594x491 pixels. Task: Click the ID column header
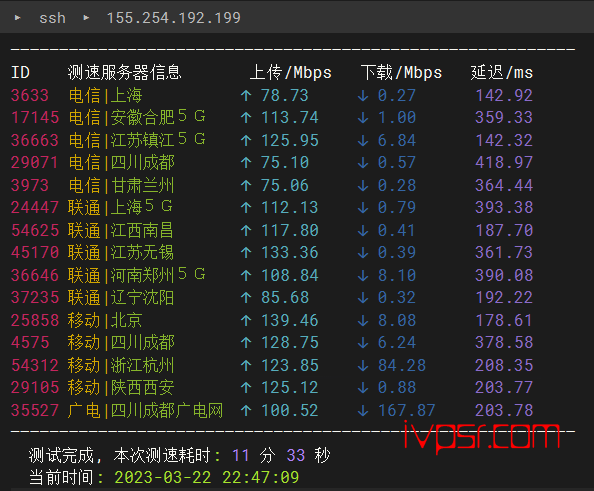click(20, 72)
